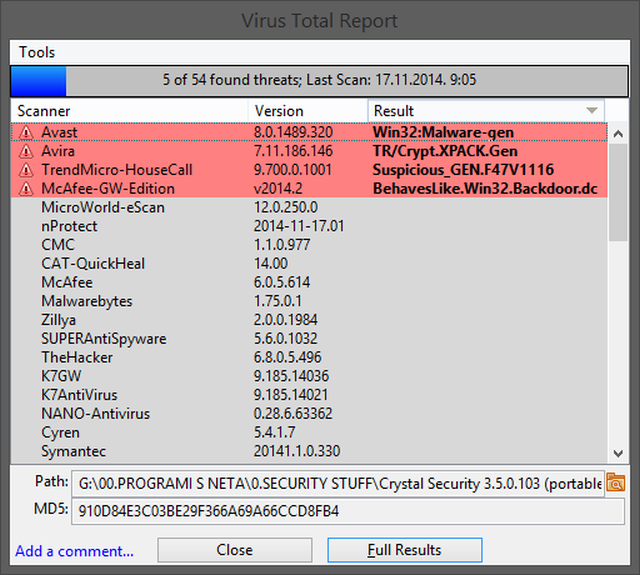Sort by the Version column header
Image resolution: width=640 pixels, height=575 pixels.
pyautogui.click(x=308, y=111)
